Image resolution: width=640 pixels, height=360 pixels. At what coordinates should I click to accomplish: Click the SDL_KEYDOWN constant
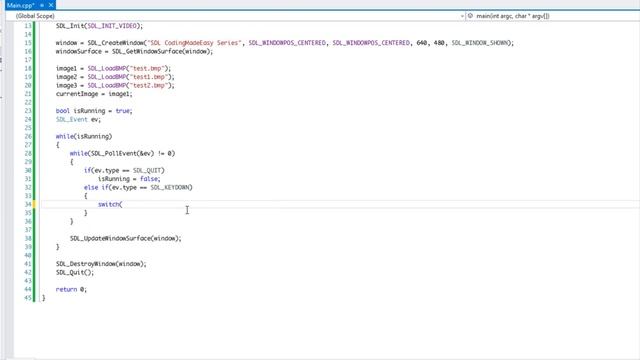click(x=170, y=187)
